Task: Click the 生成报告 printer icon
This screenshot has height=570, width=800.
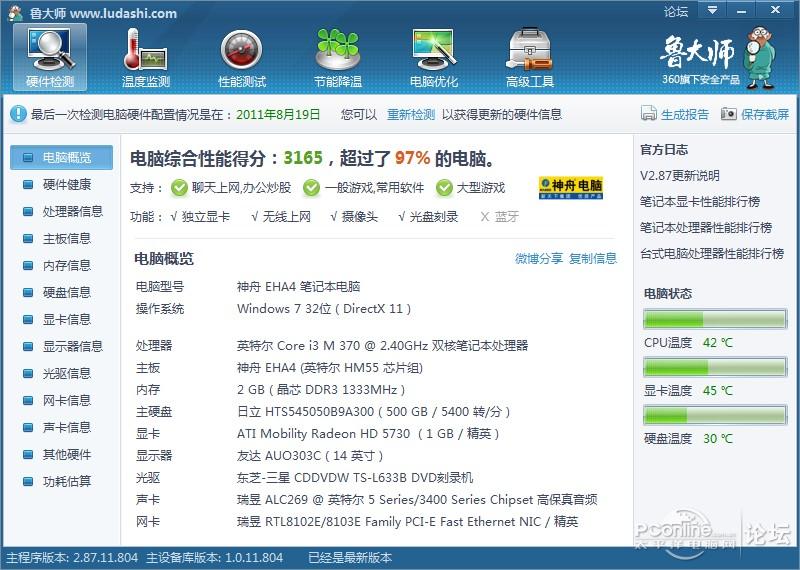Action: [648, 113]
